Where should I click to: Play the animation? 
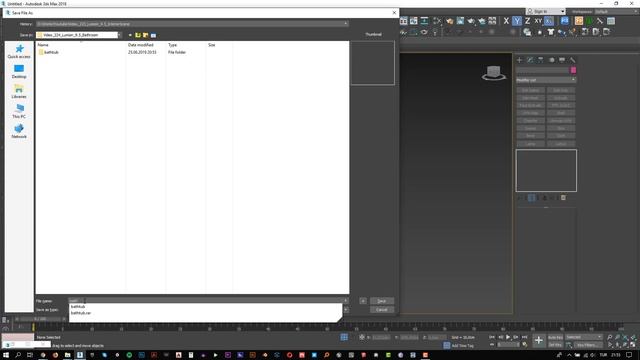pos(508,337)
